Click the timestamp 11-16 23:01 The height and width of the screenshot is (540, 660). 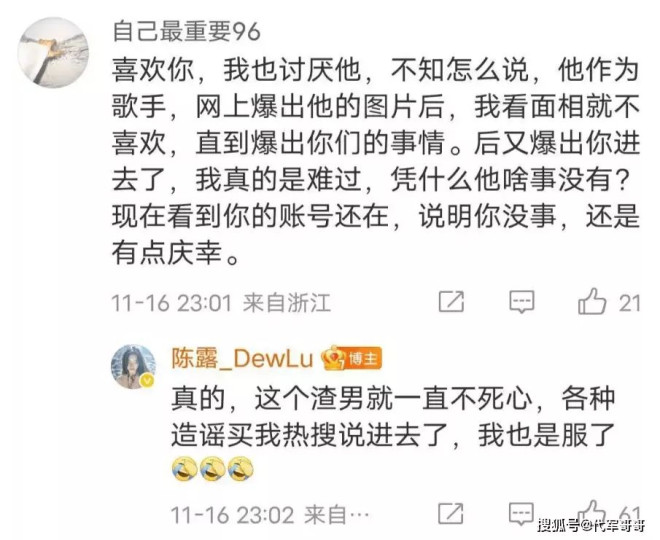[172, 303]
